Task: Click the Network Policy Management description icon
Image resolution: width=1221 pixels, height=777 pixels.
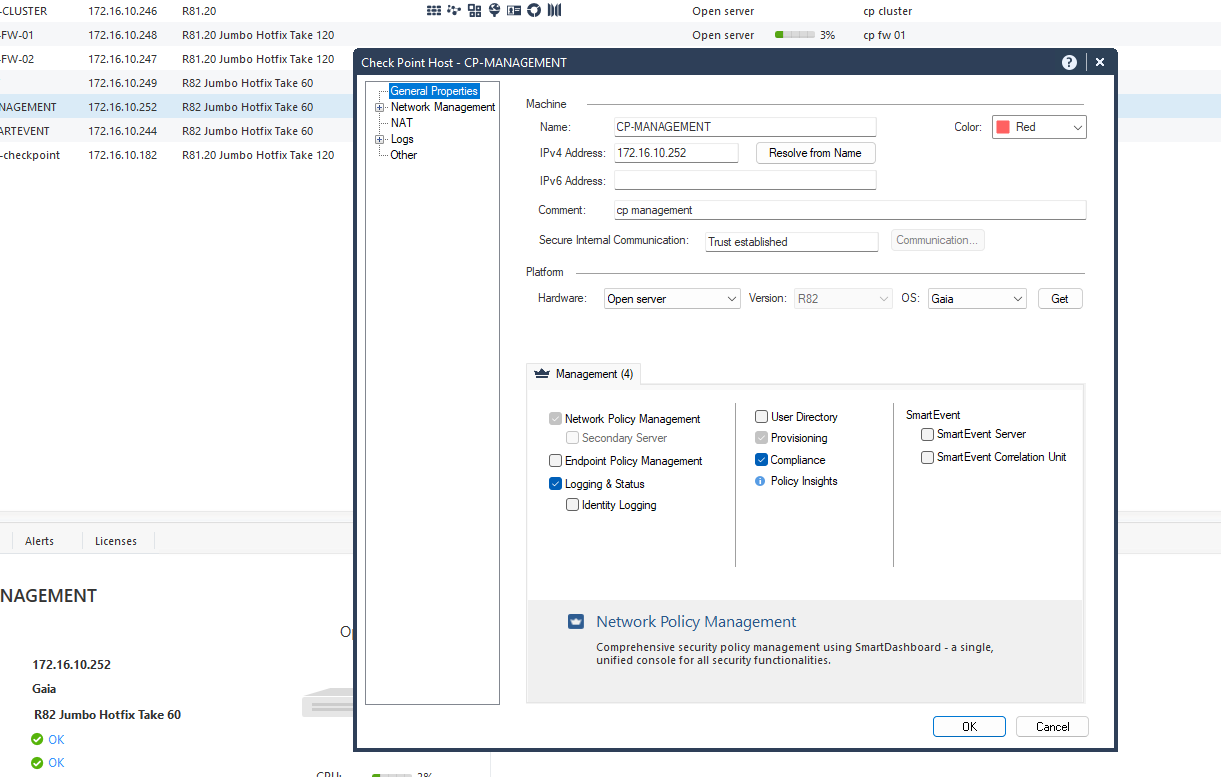Action: point(575,621)
